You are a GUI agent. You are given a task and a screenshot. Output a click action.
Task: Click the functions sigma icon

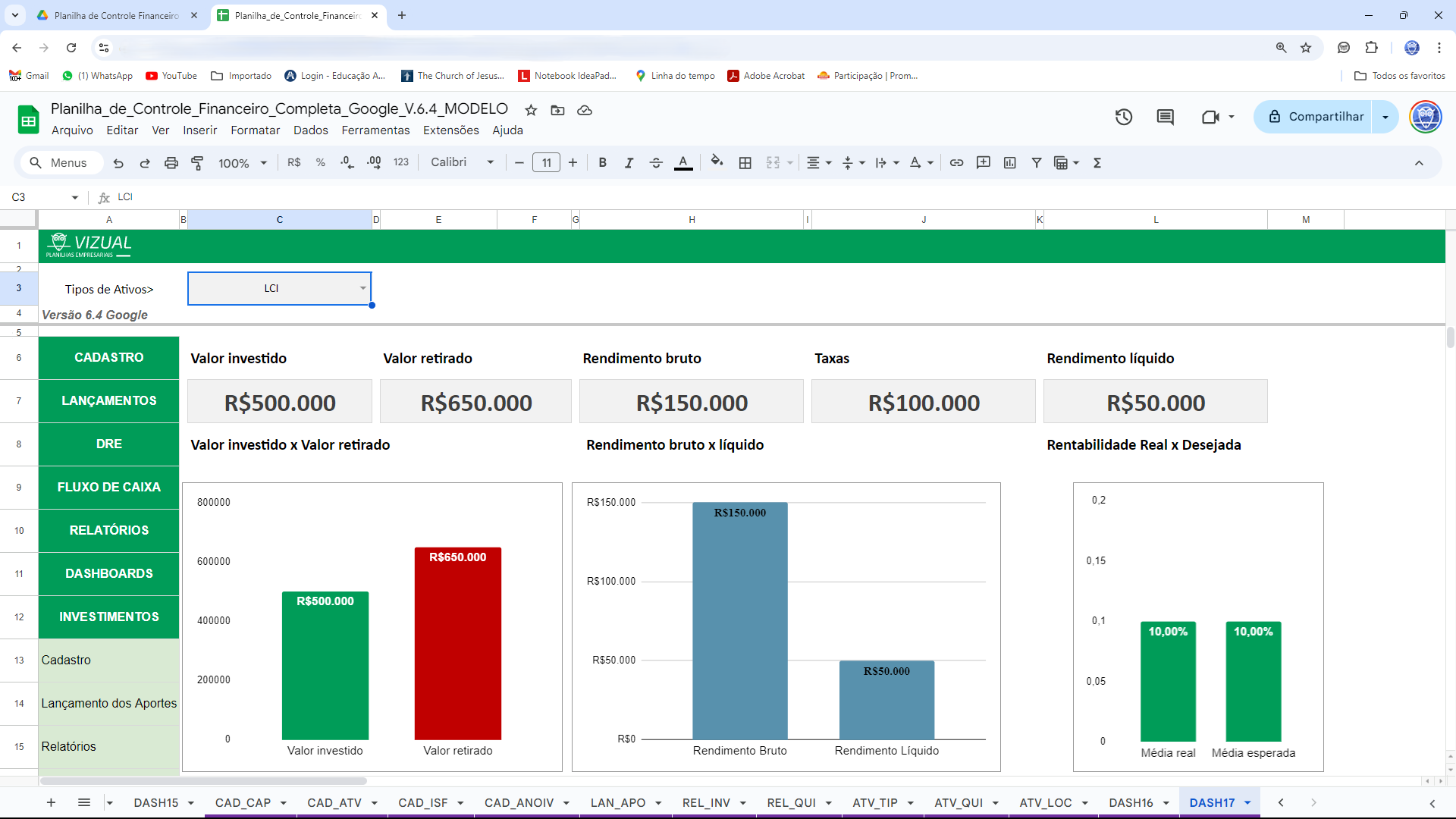[1097, 162]
